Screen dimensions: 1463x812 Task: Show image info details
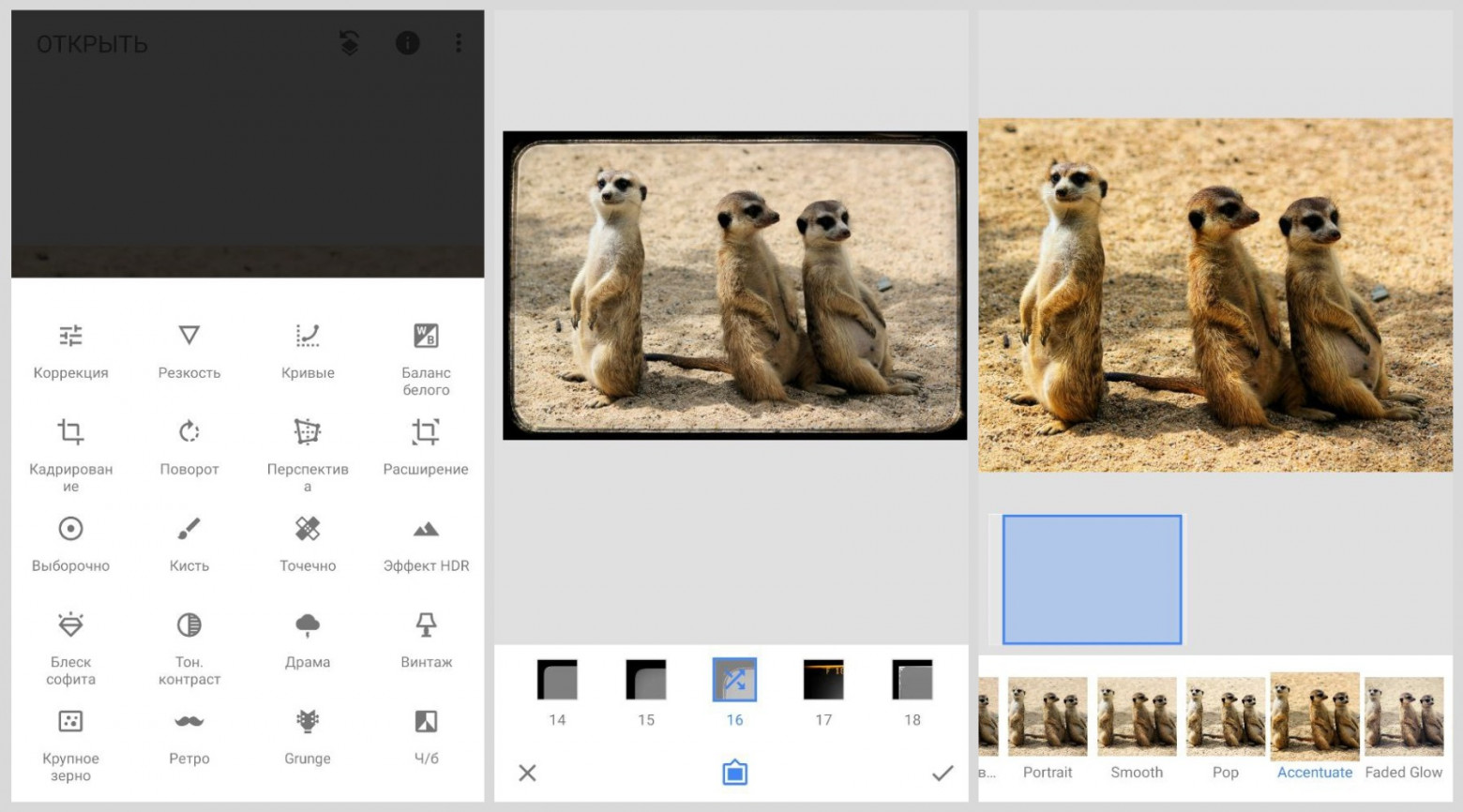pyautogui.click(x=407, y=43)
